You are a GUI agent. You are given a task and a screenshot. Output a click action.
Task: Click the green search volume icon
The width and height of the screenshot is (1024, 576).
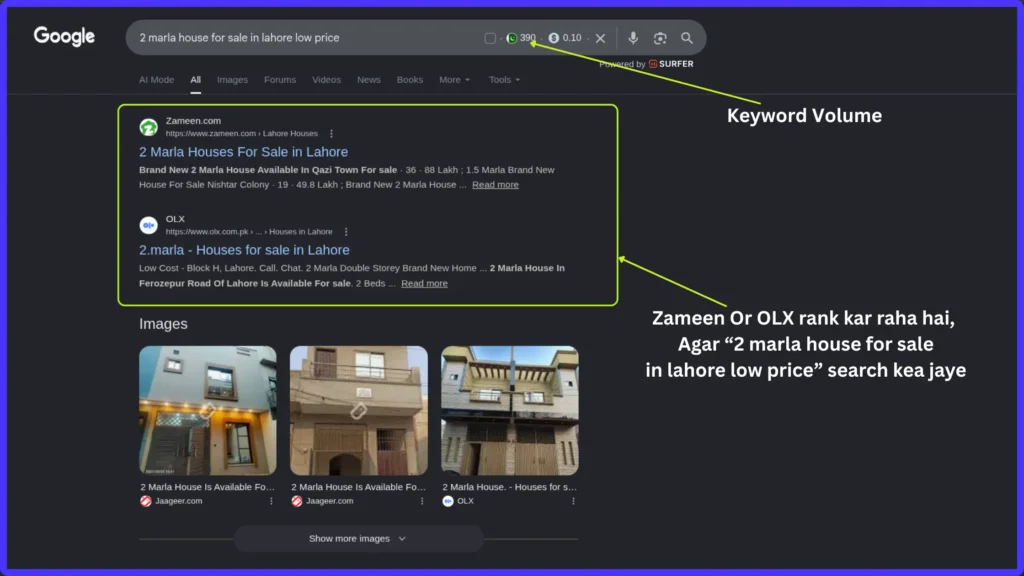click(512, 38)
